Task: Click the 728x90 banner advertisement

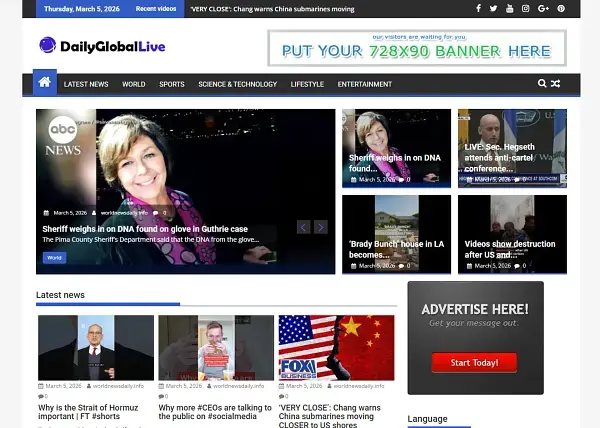Action: tap(416, 48)
